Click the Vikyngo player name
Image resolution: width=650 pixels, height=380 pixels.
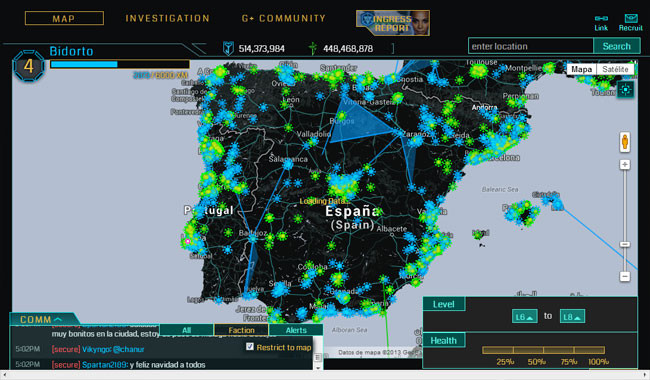(x=96, y=349)
